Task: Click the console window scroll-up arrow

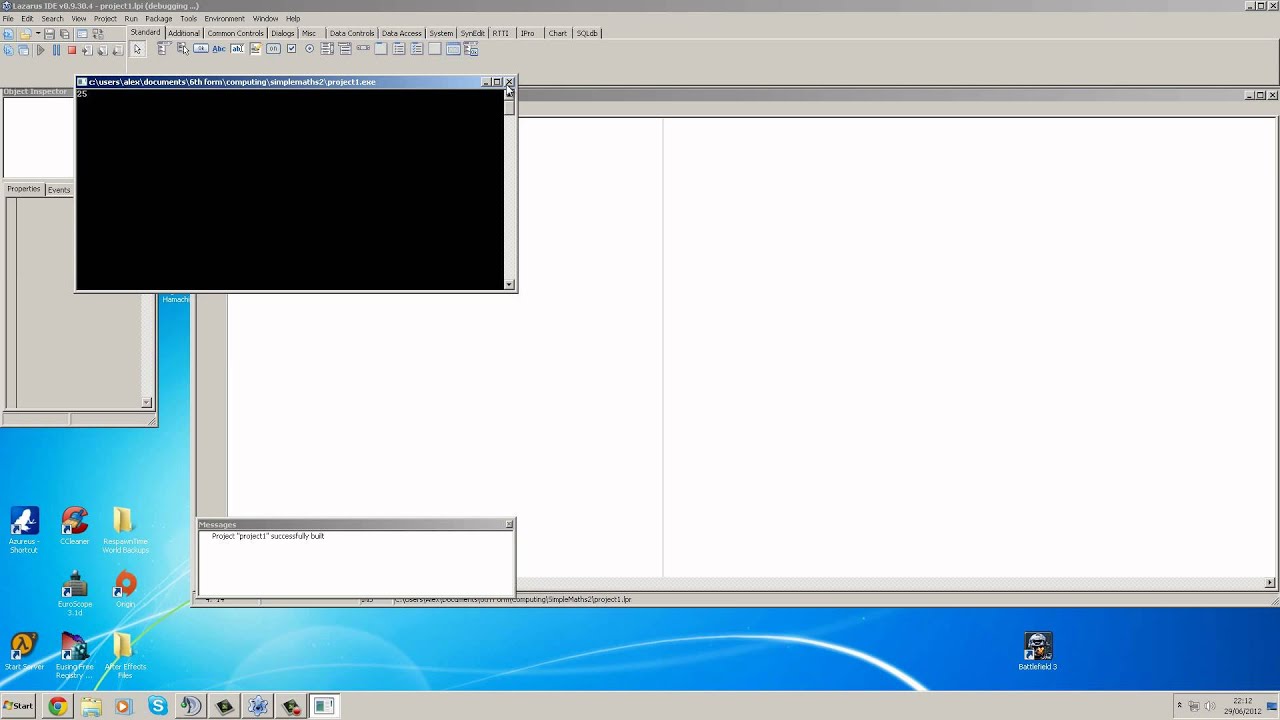Action: 509,95
